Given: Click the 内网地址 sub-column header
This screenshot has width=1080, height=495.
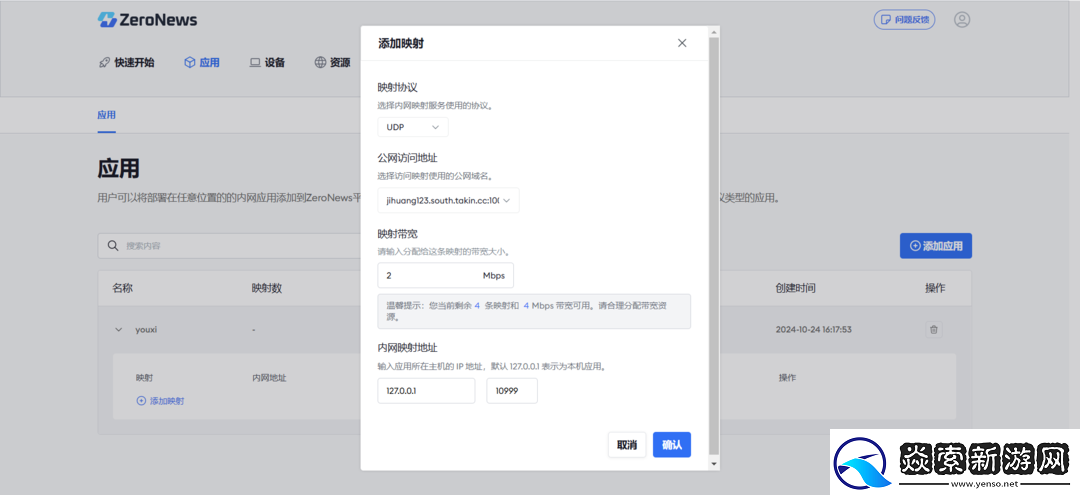Looking at the screenshot, I should [269, 378].
